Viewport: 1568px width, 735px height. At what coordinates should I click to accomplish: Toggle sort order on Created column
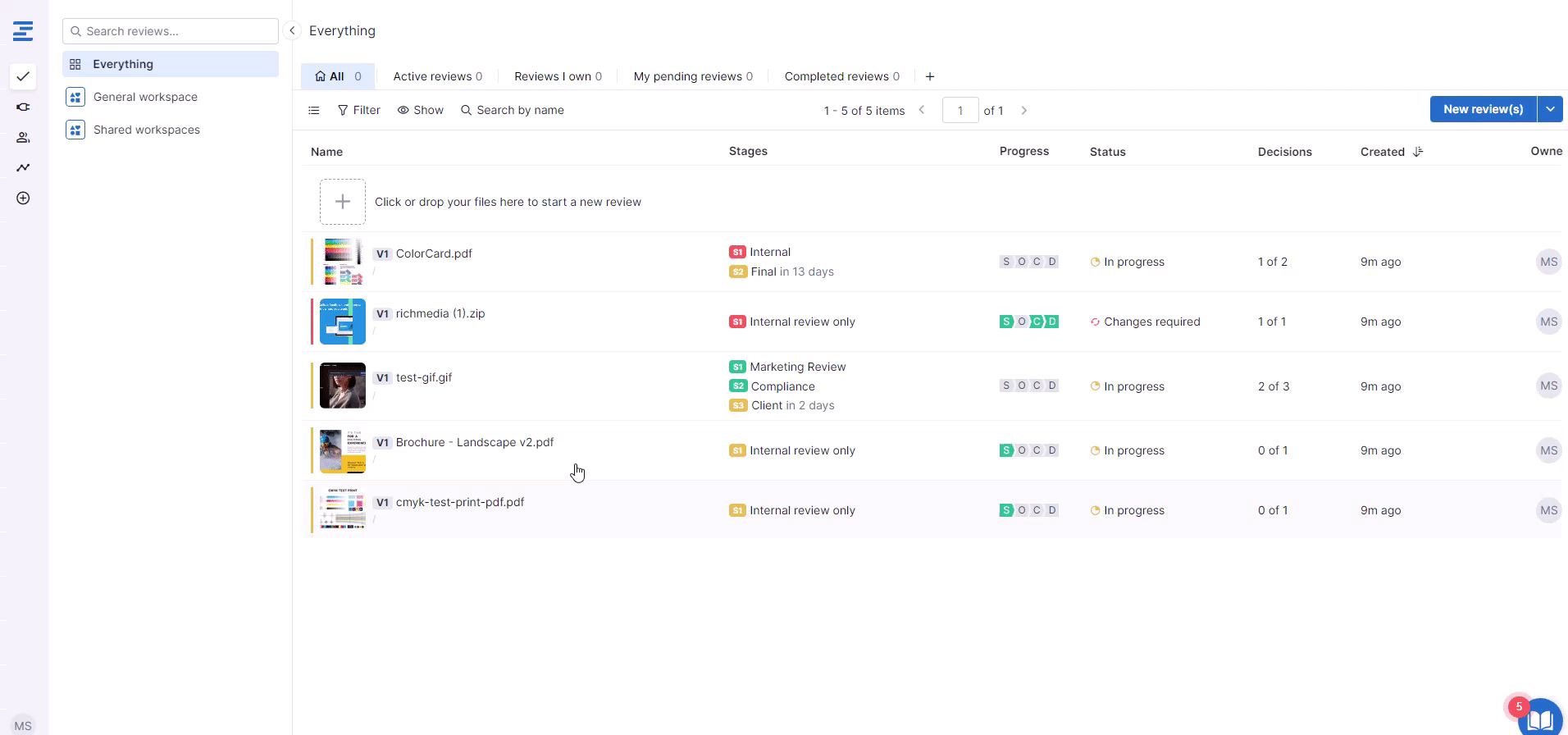pos(1418,152)
